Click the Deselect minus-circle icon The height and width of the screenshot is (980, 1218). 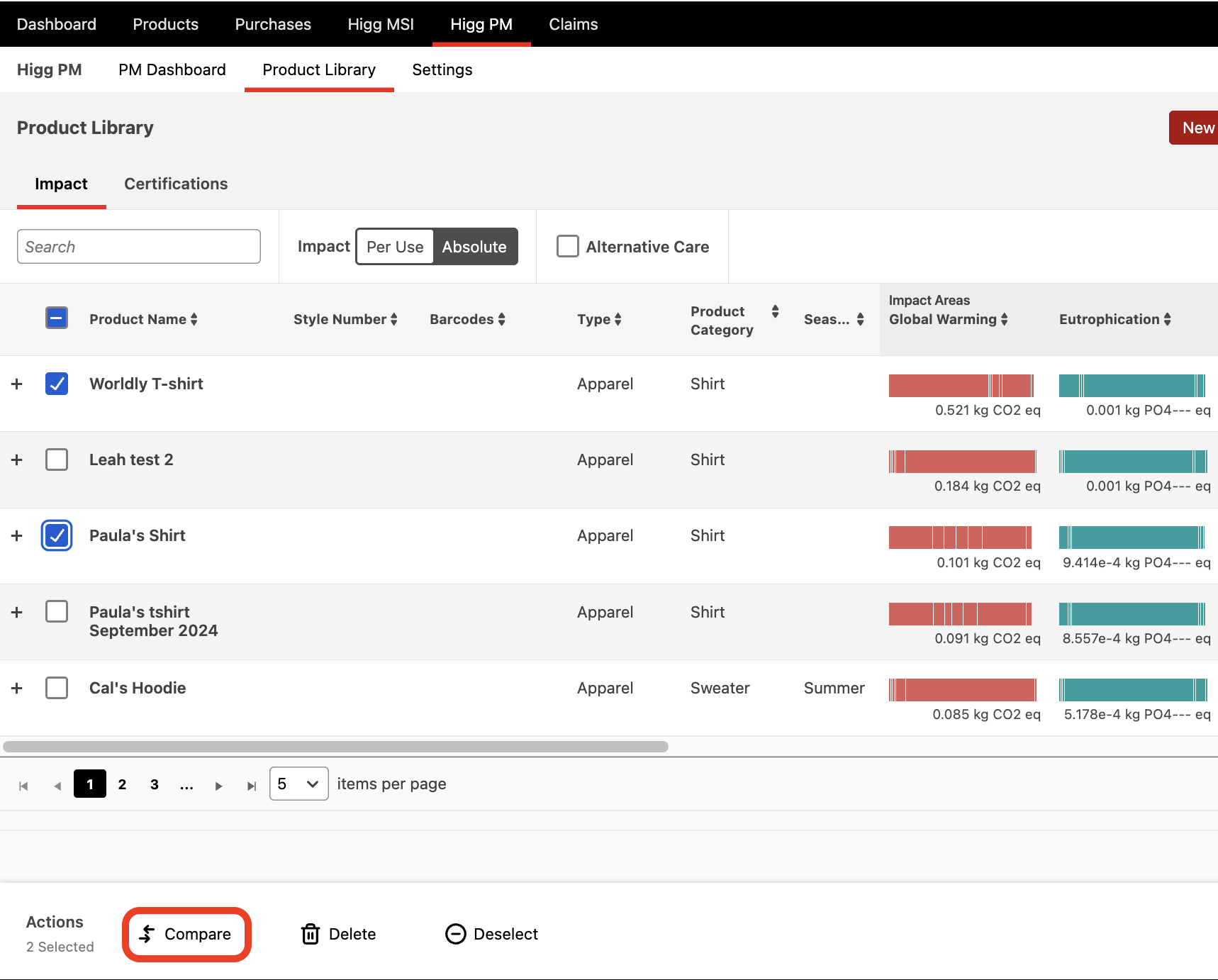point(455,934)
